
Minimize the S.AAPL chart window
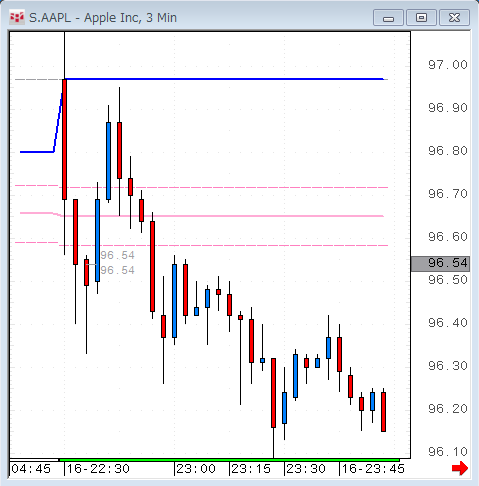tap(388, 18)
